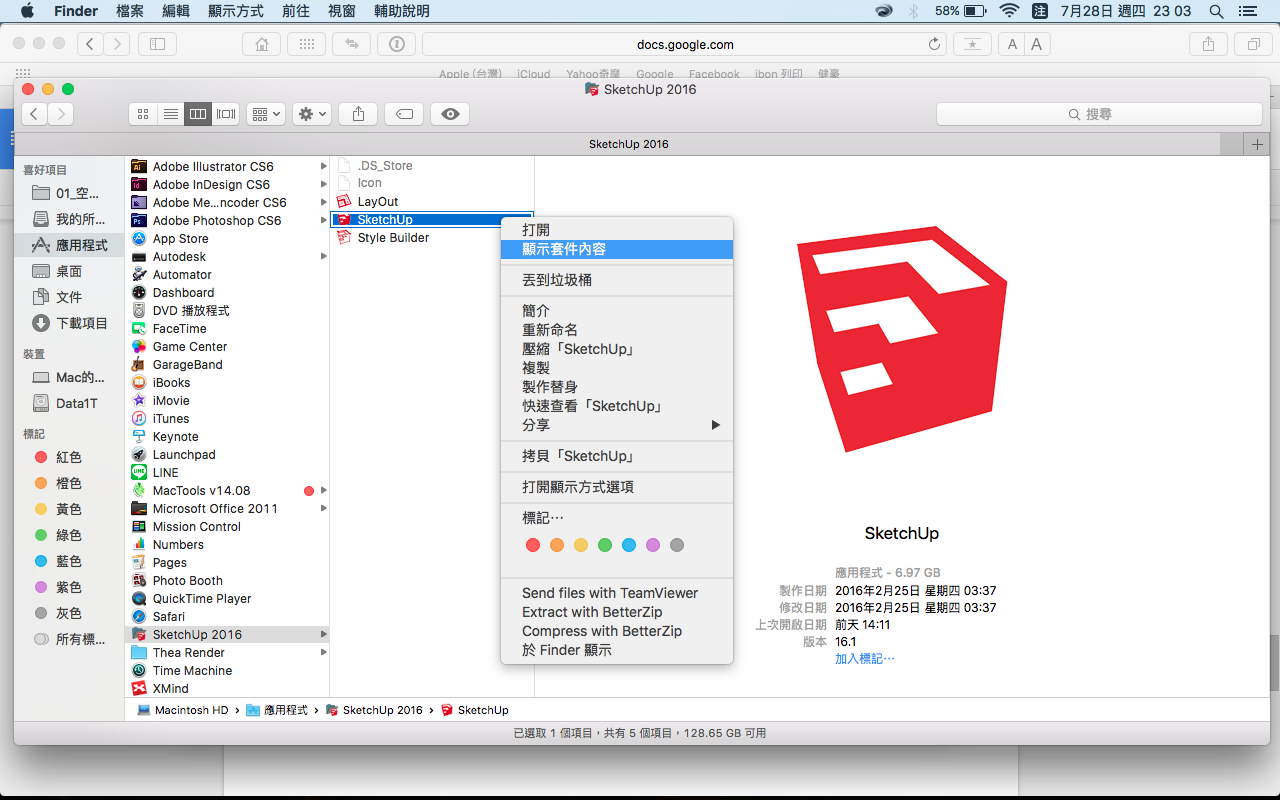Viewport: 1280px width, 800px height.
Task: Select the 綠色 tag in the sidebar
Action: point(69,535)
